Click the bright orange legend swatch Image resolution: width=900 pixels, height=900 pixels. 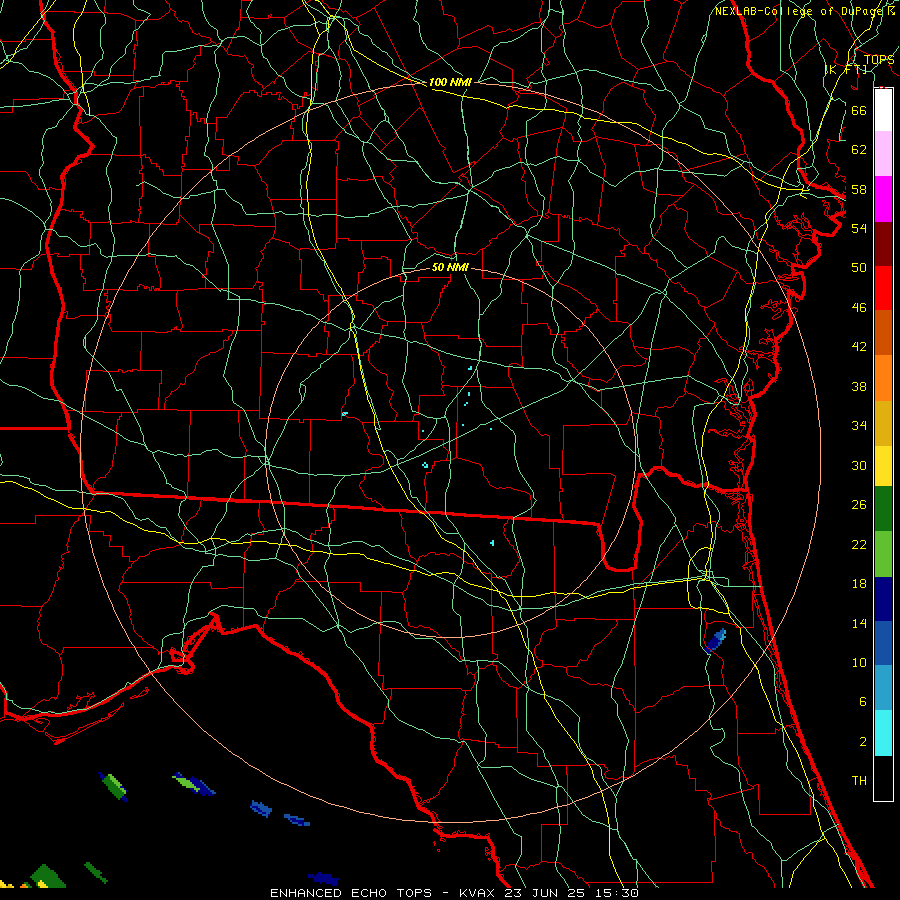tap(883, 378)
